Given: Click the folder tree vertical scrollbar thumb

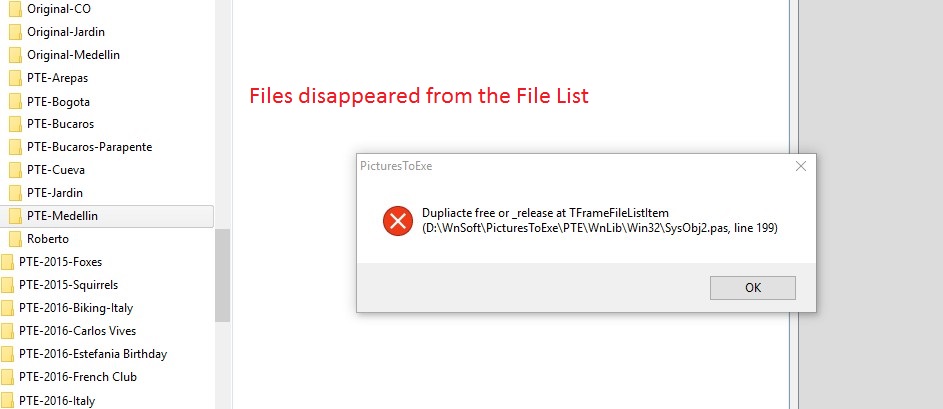Looking at the screenshot, I should click(x=223, y=275).
